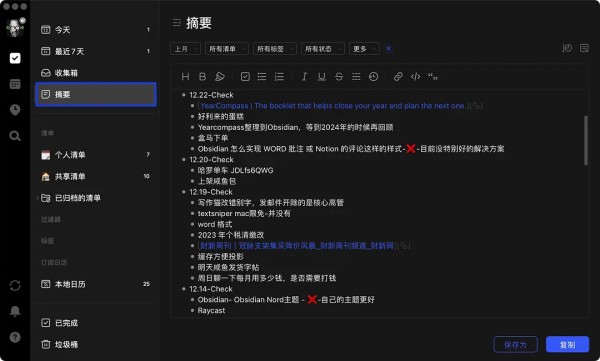Click the 保存为 button
This screenshot has width=600, height=361.
(x=515, y=345)
